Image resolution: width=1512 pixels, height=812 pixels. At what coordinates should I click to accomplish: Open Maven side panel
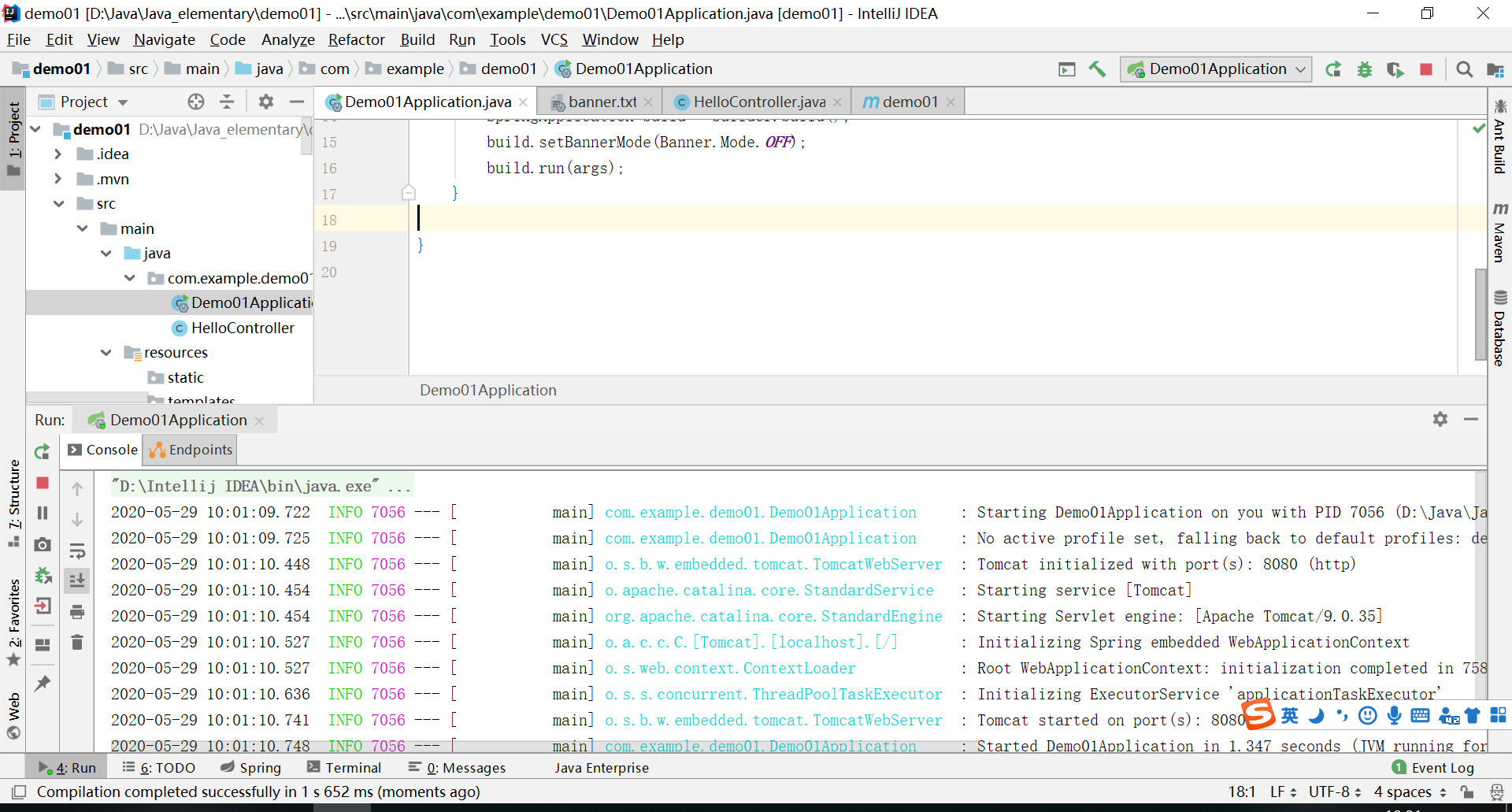(1499, 233)
